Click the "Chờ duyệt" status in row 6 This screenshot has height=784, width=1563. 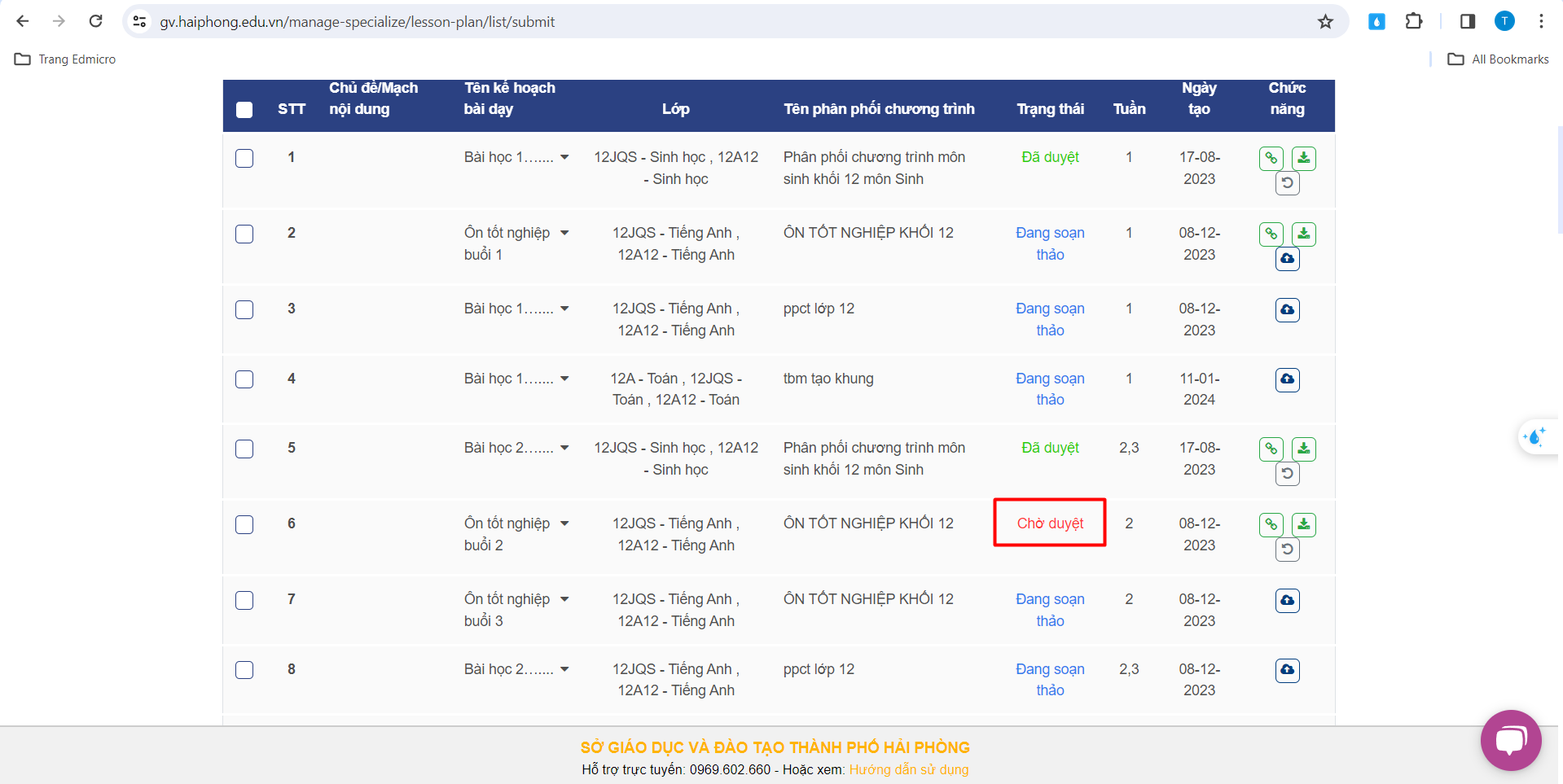(x=1050, y=523)
